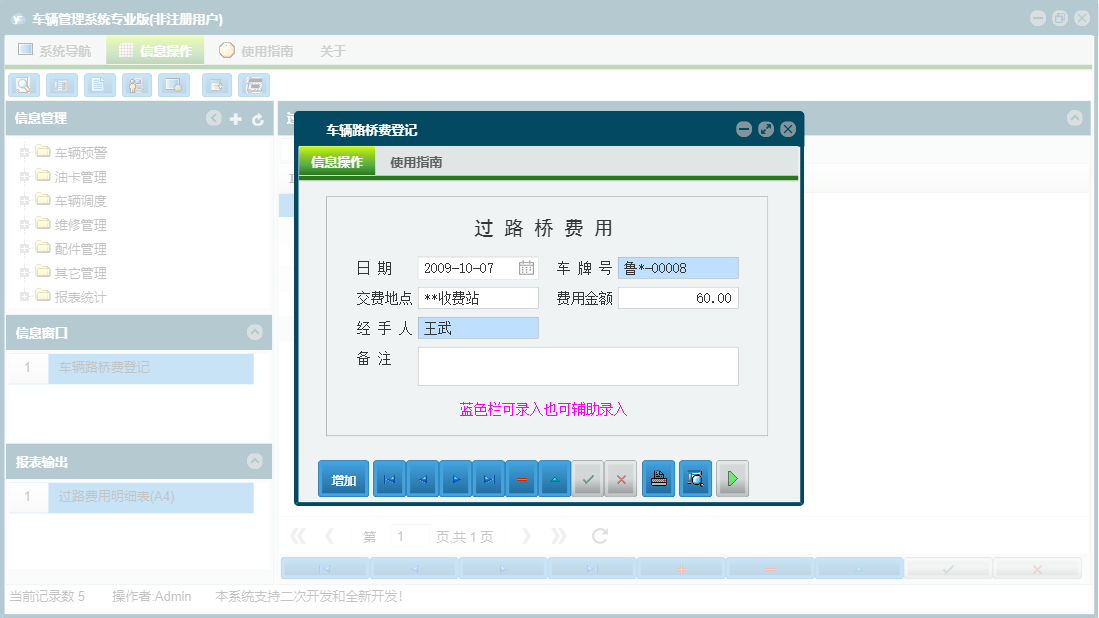Viewport: 1099px width, 618px height.
Task: Collapse the 信息窗口 panel
Action: click(x=258, y=332)
